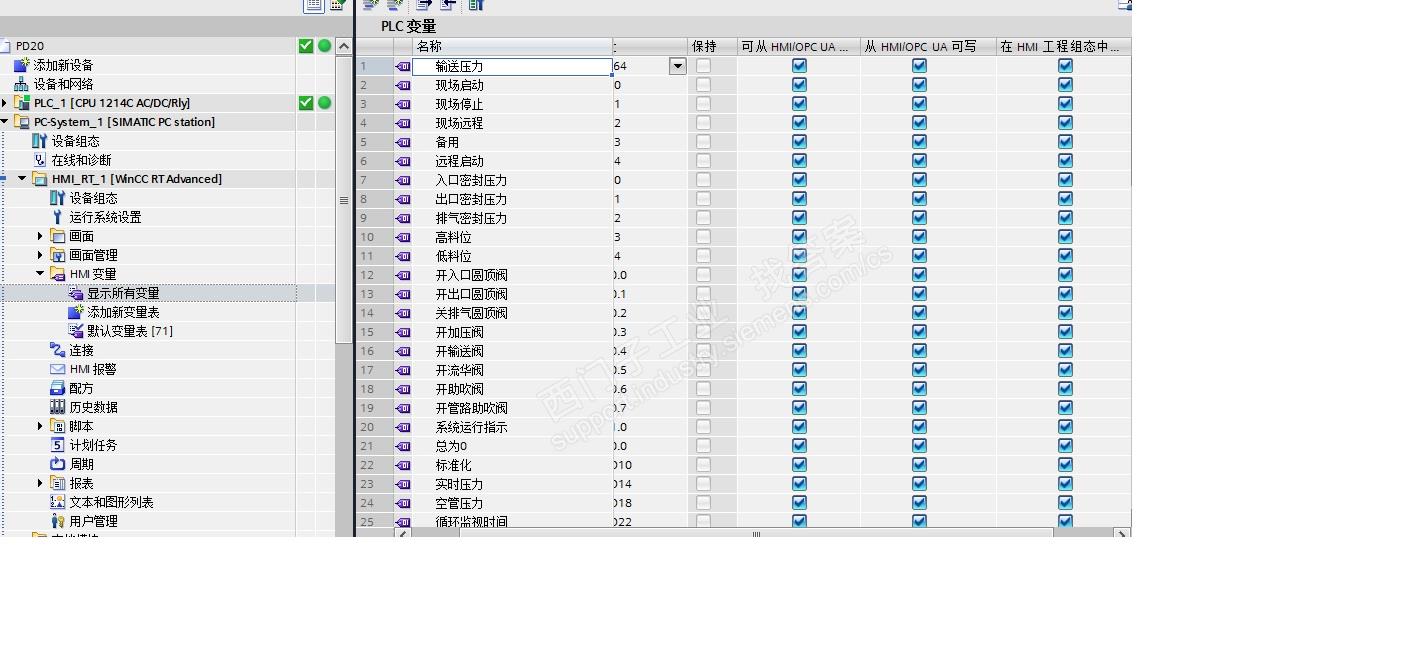1422x663 pixels.
Task: Click the HMI_RT_1 WinCC runtime icon
Action: pyautogui.click(x=40, y=179)
